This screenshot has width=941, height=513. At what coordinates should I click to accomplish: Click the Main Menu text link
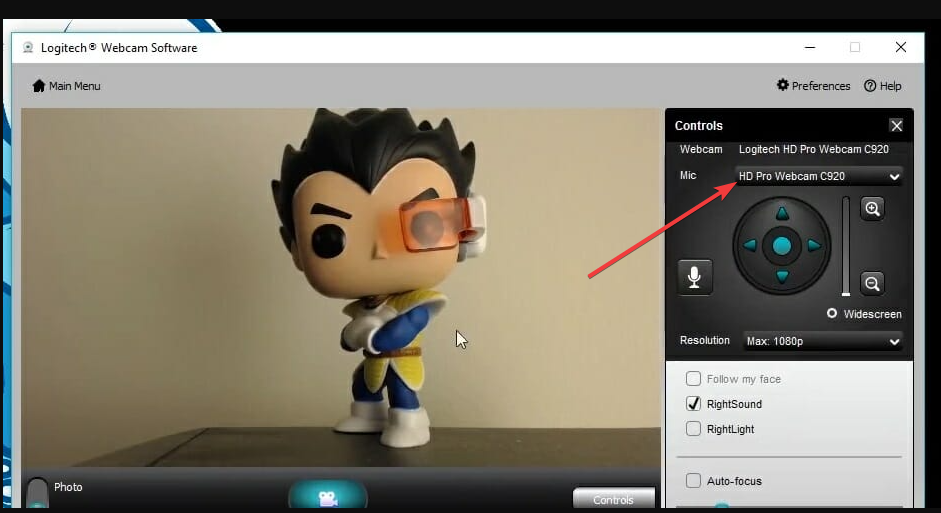pos(74,86)
